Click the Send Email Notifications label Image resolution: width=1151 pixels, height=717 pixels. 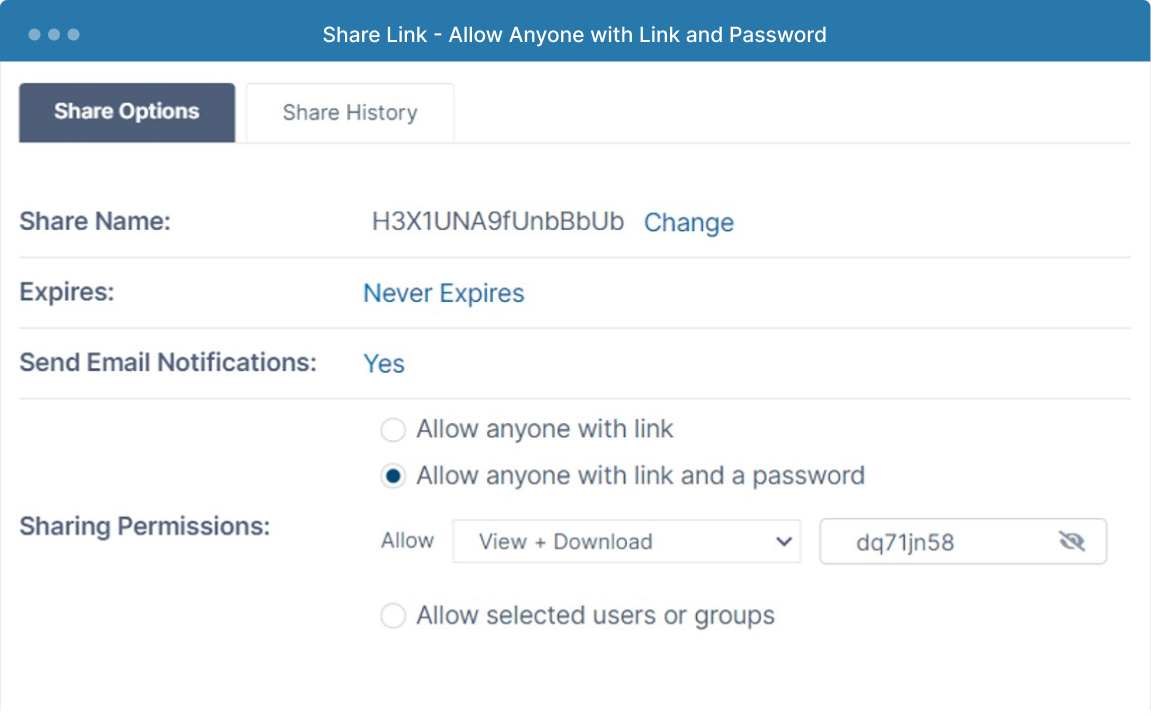tap(168, 363)
